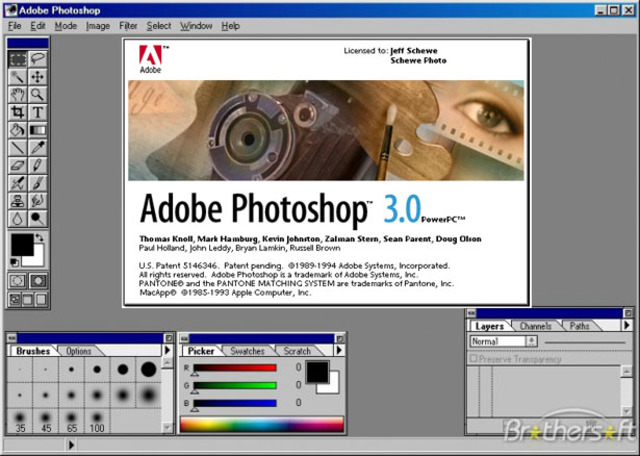Select the Zoom magnifier tool
640x456 pixels.
38,95
